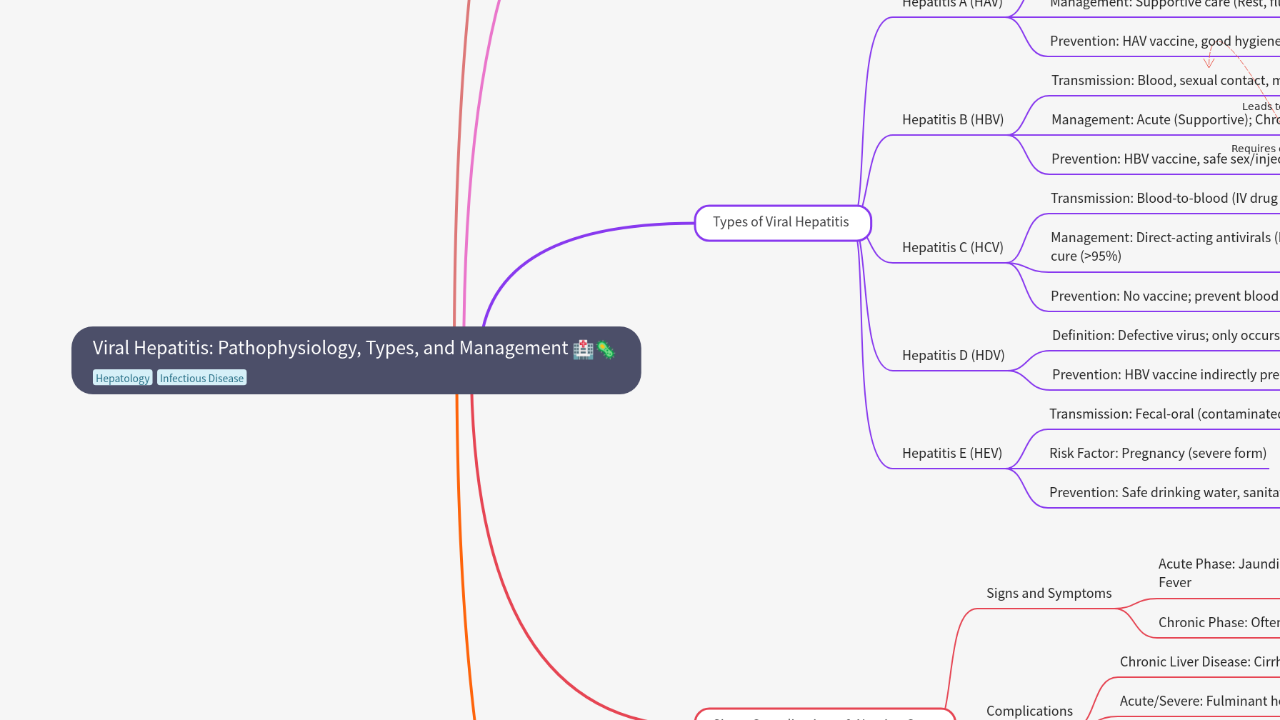
Task: Select the Infectious Disease tag
Action: point(202,378)
